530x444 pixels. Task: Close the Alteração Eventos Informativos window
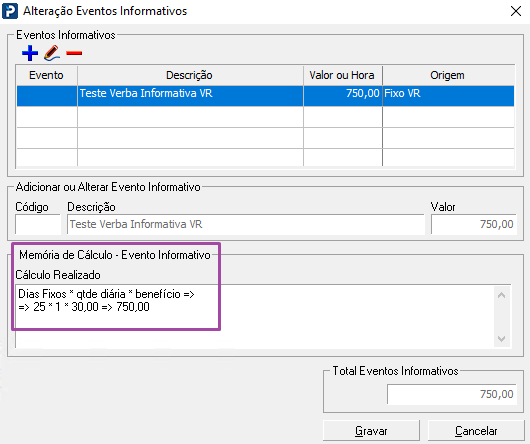pyautogui.click(x=515, y=11)
